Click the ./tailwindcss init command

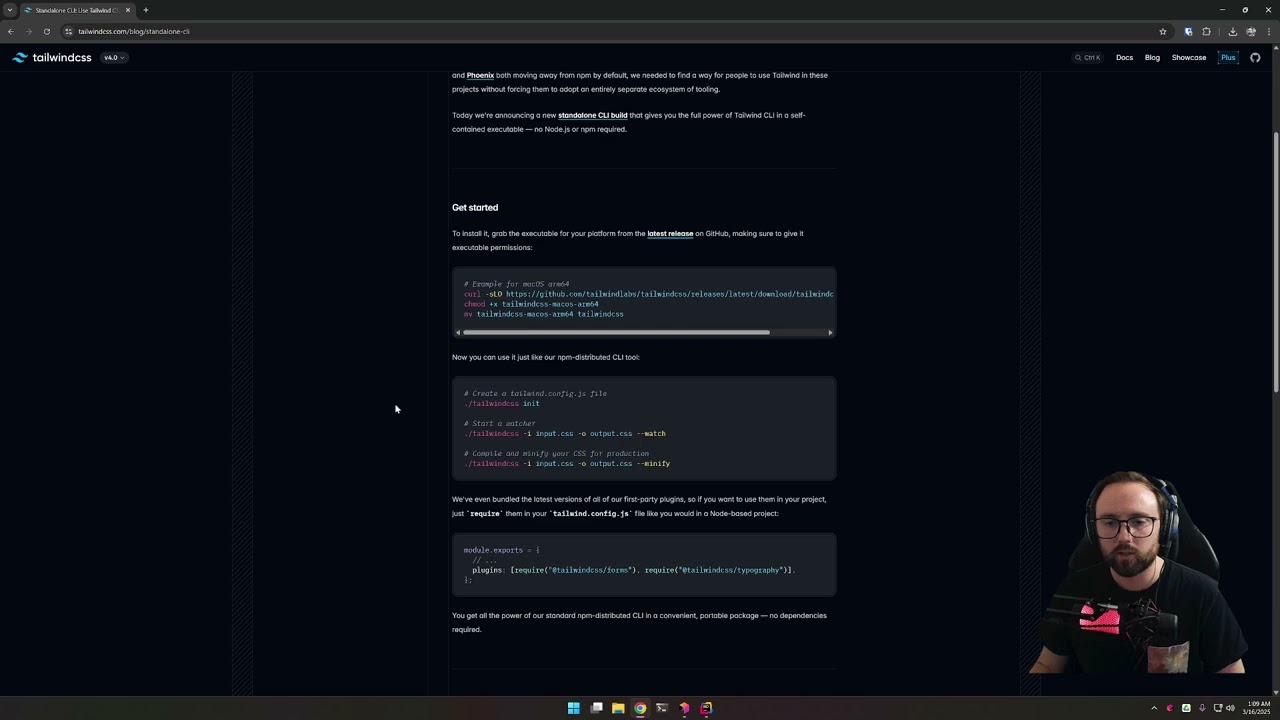(x=501, y=403)
